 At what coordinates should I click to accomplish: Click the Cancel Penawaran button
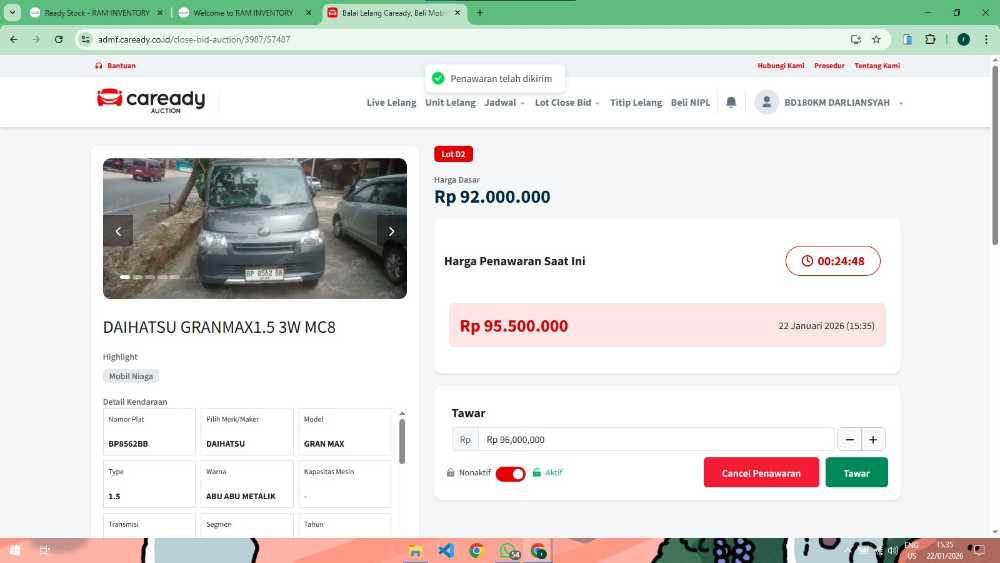coord(761,473)
